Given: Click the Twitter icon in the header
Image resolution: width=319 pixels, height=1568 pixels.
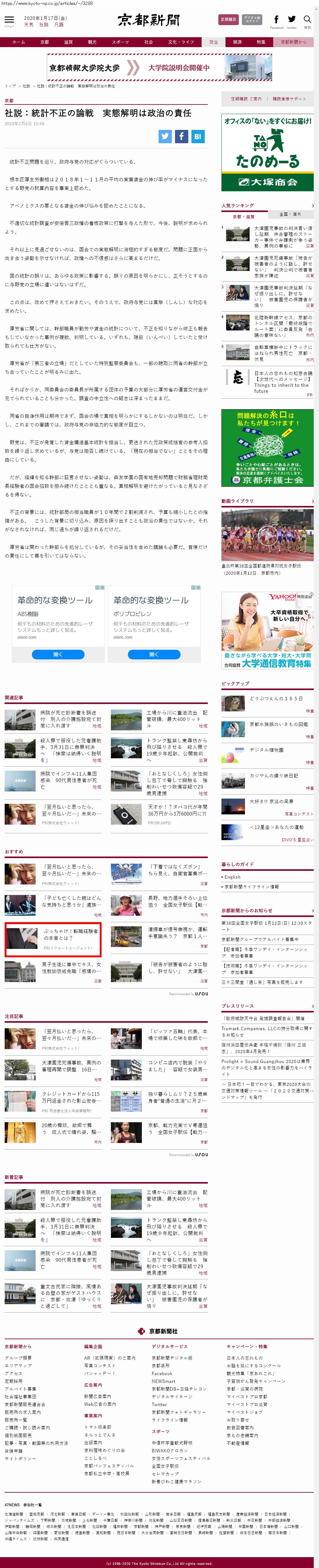Looking at the screenshot, I should point(292,20).
